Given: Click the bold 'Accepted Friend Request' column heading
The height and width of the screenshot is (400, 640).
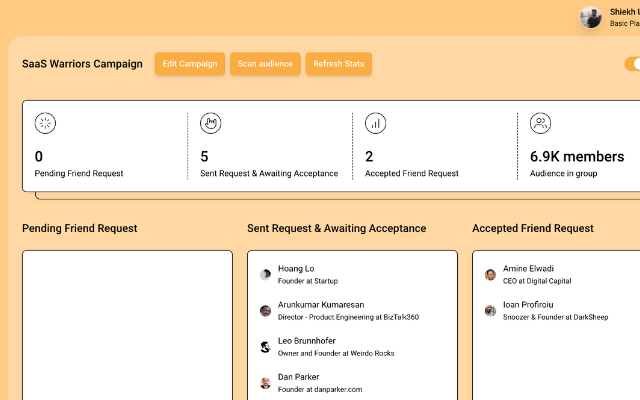Looking at the screenshot, I should 533,229.
